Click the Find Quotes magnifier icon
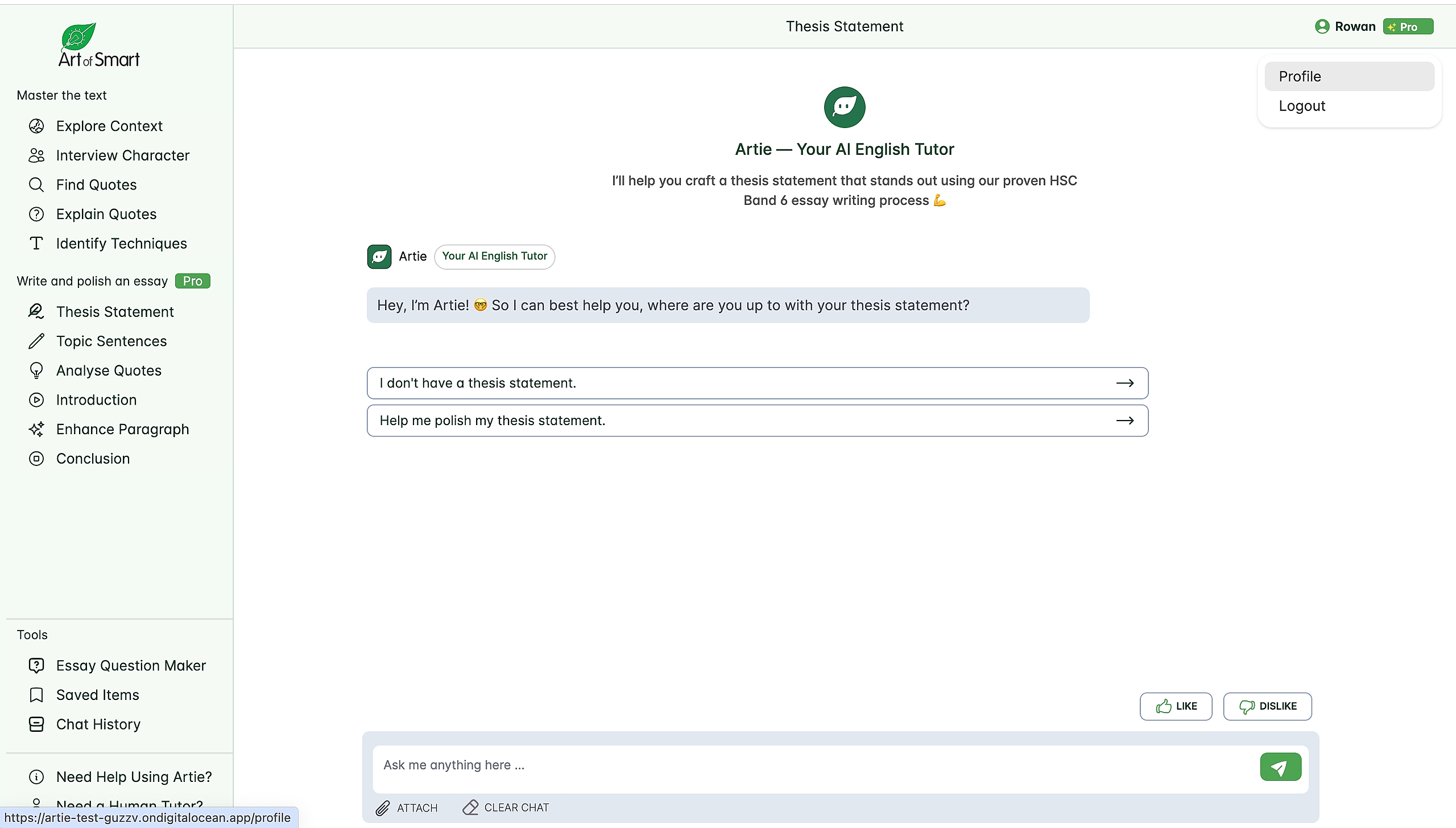Image resolution: width=1456 pixels, height=828 pixels. 36,184
